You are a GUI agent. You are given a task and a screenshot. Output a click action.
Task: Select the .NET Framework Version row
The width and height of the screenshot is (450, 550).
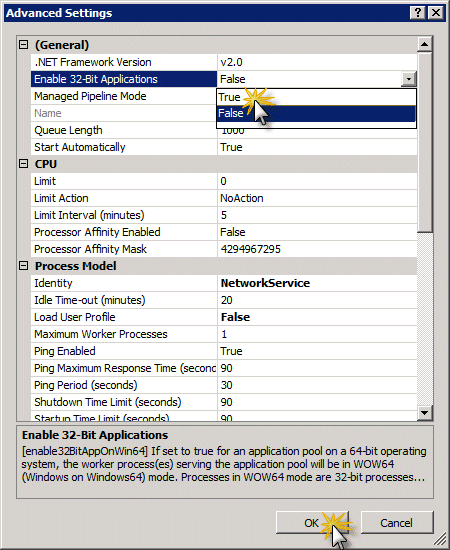coord(224,62)
